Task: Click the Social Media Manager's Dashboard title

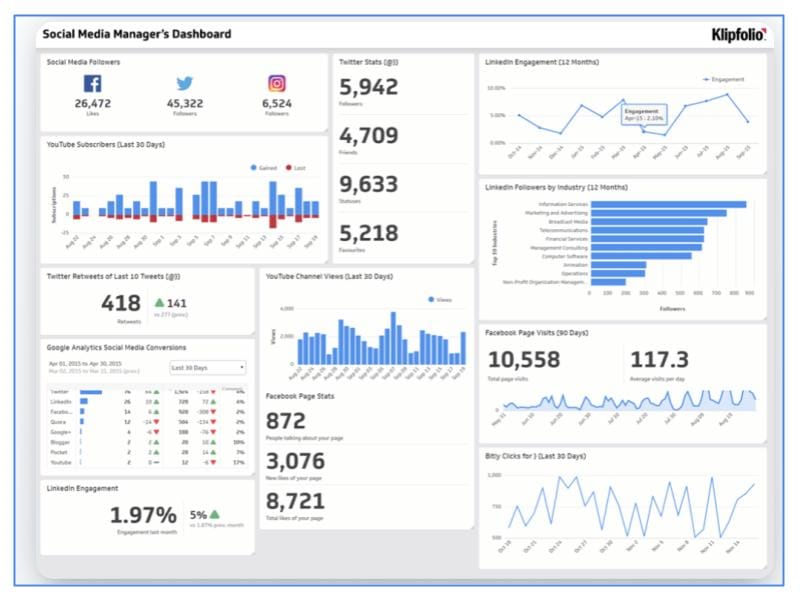Action: pyautogui.click(x=136, y=34)
